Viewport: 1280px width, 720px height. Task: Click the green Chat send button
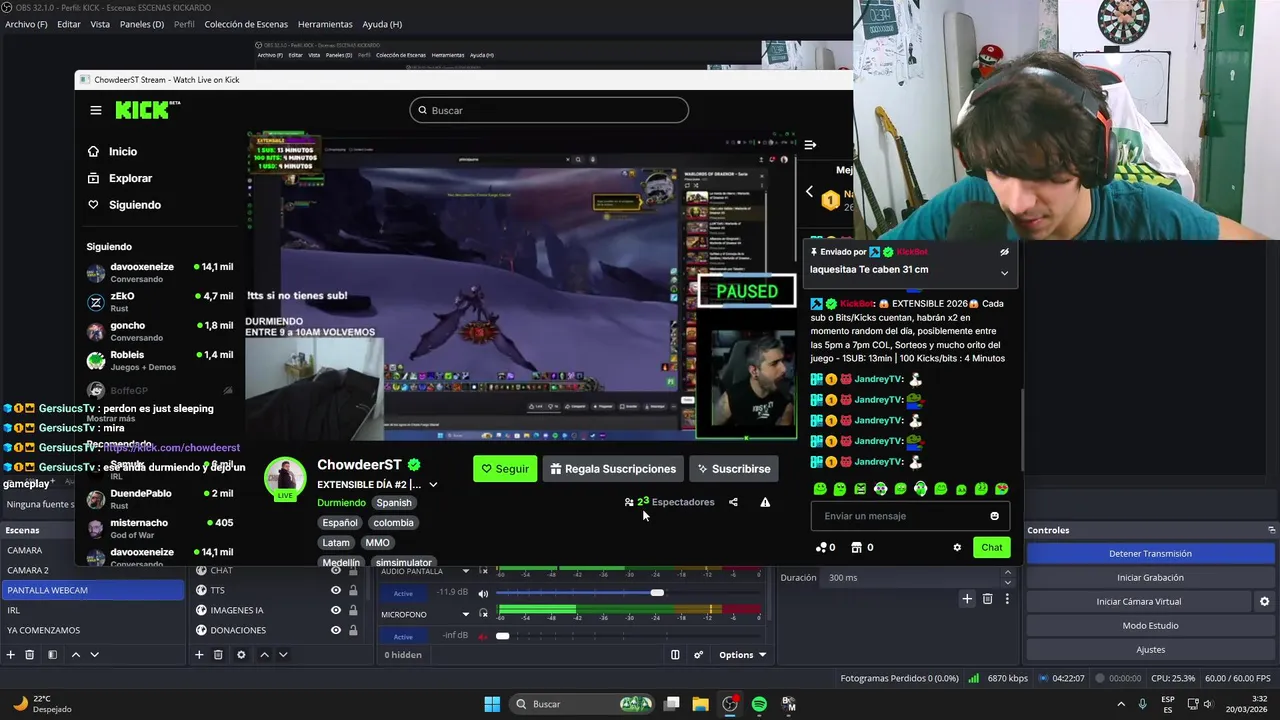coord(992,547)
